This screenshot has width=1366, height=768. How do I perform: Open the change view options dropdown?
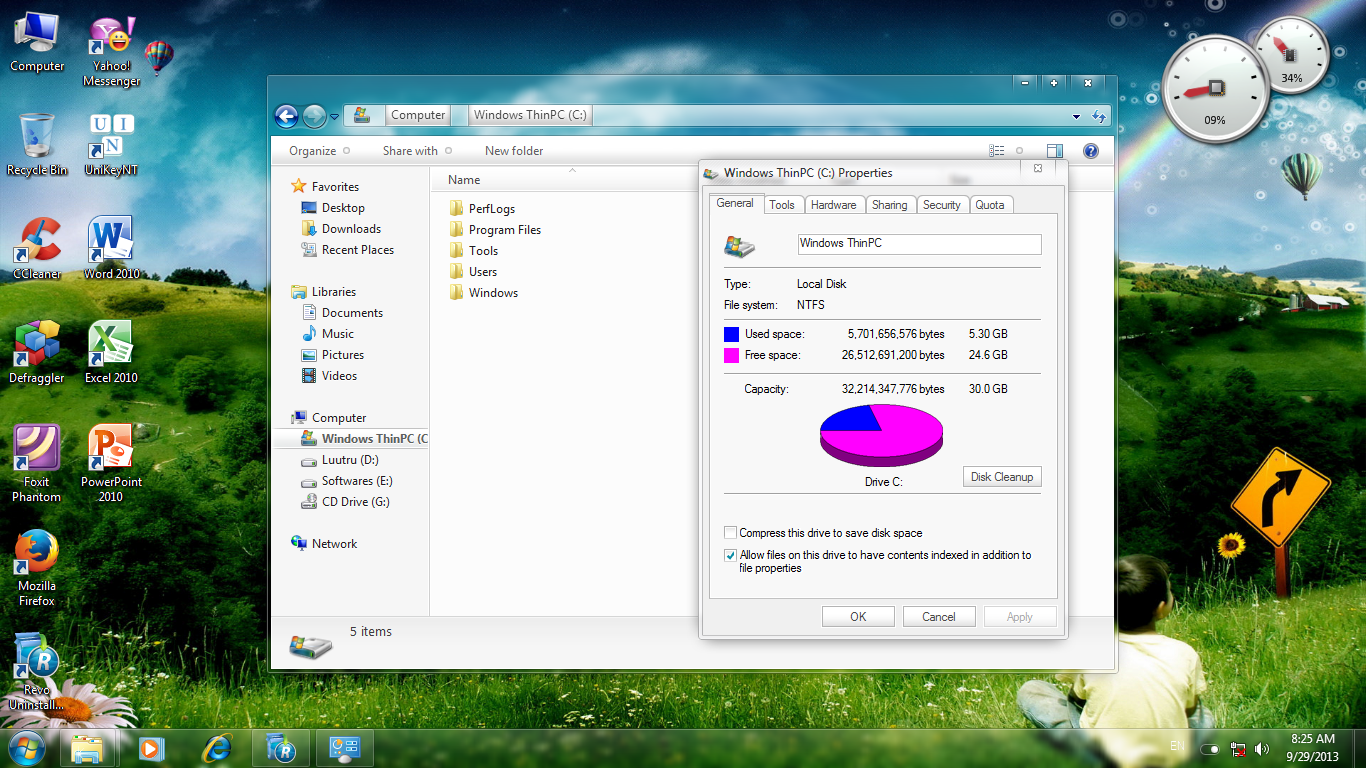[1019, 151]
